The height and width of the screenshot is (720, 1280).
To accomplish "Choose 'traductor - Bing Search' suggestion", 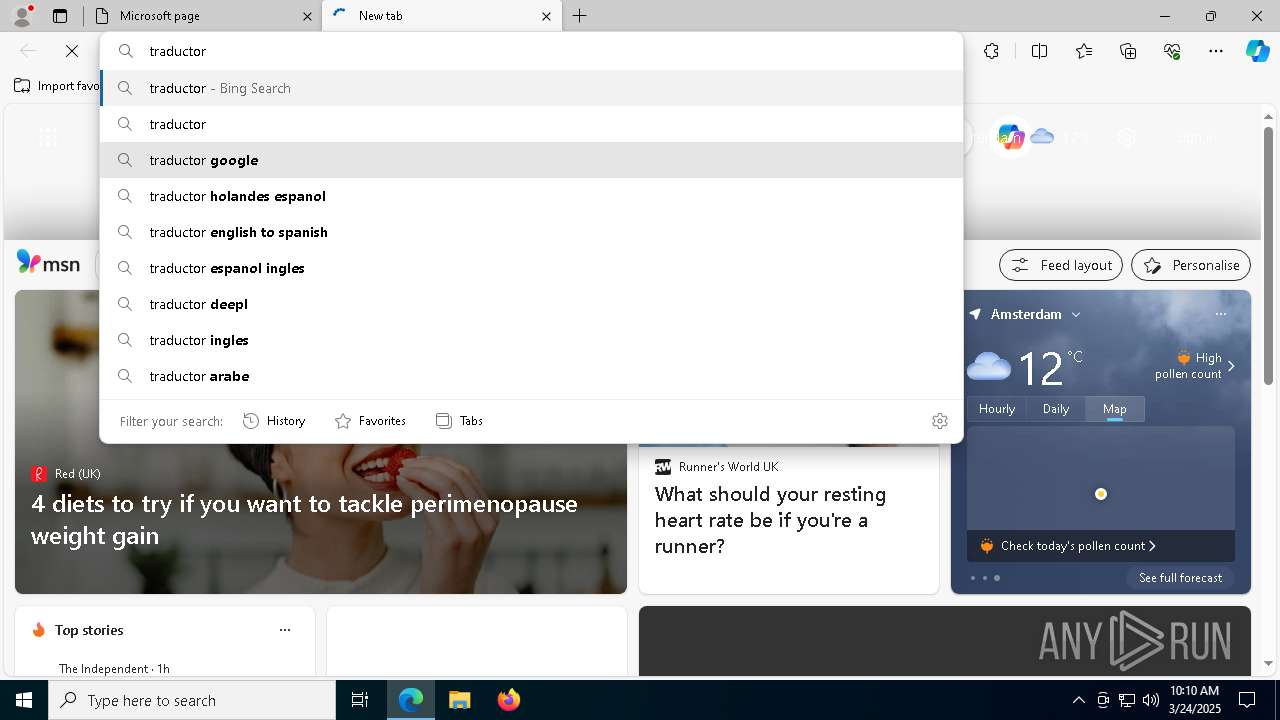I will tap(532, 88).
